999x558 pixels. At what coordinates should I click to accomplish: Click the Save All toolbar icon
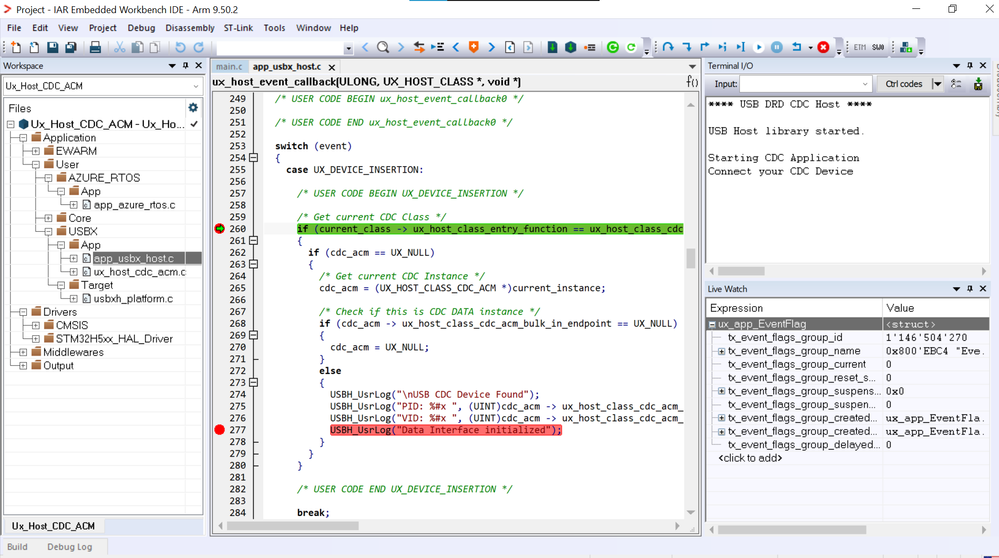click(71, 47)
